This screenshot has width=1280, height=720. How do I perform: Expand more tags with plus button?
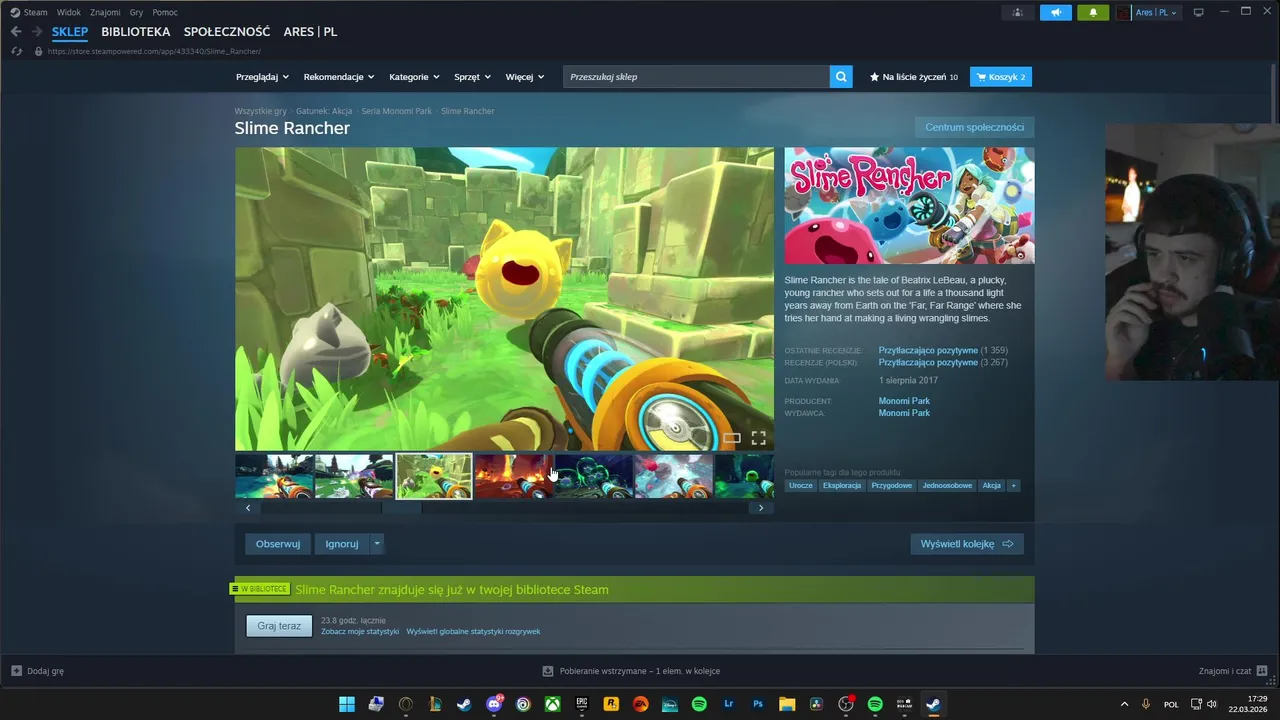coord(1013,486)
